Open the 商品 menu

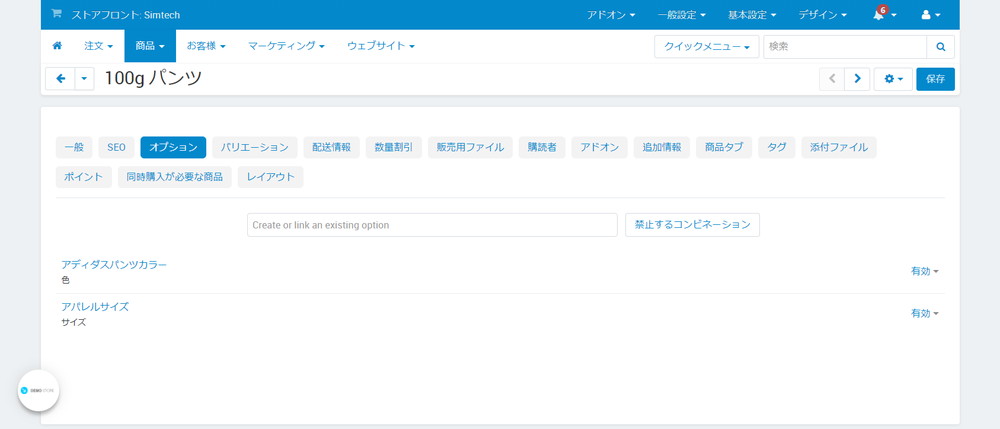point(150,46)
